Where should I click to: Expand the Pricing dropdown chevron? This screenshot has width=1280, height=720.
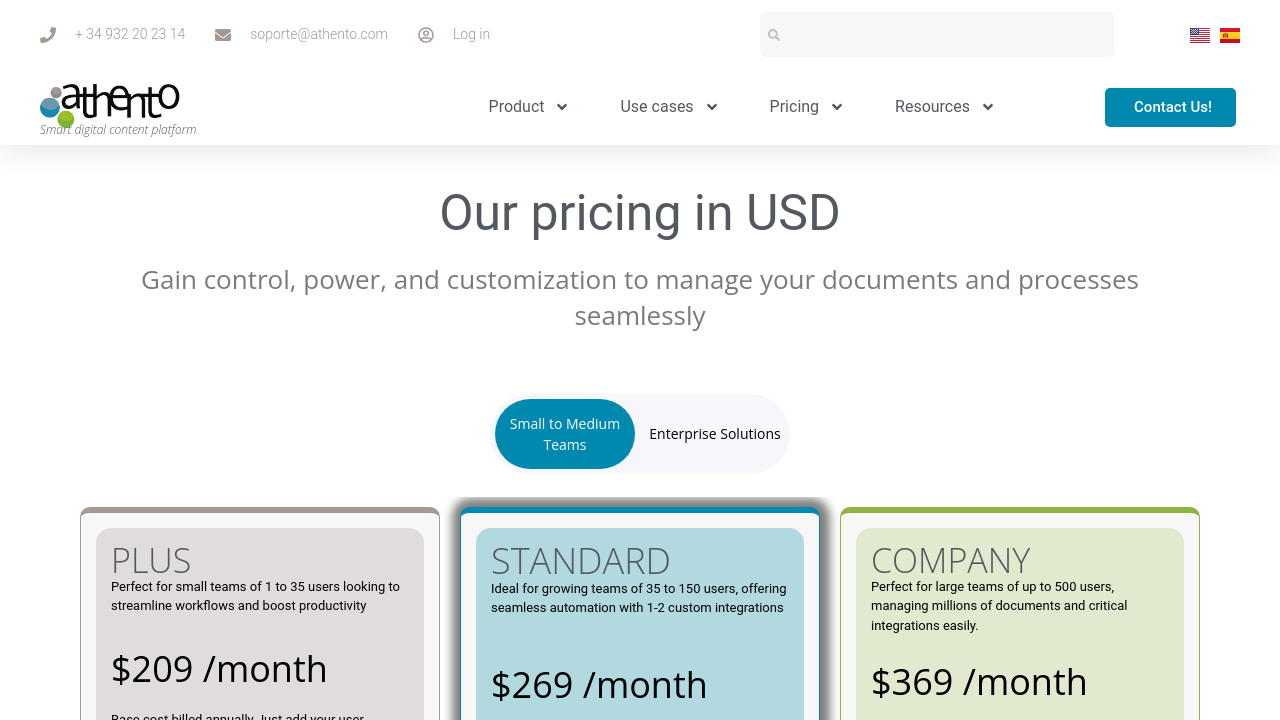click(837, 107)
